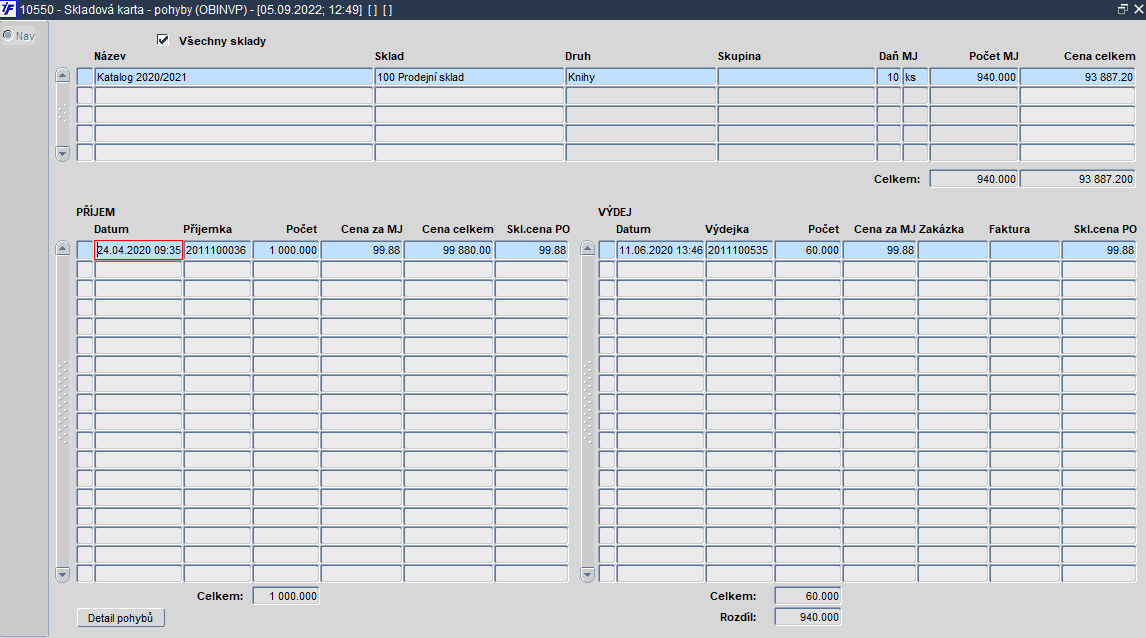The height and width of the screenshot is (638, 1146).
Task: Click the Sklad field 100 Prodejní sklad
Action: pos(469,77)
